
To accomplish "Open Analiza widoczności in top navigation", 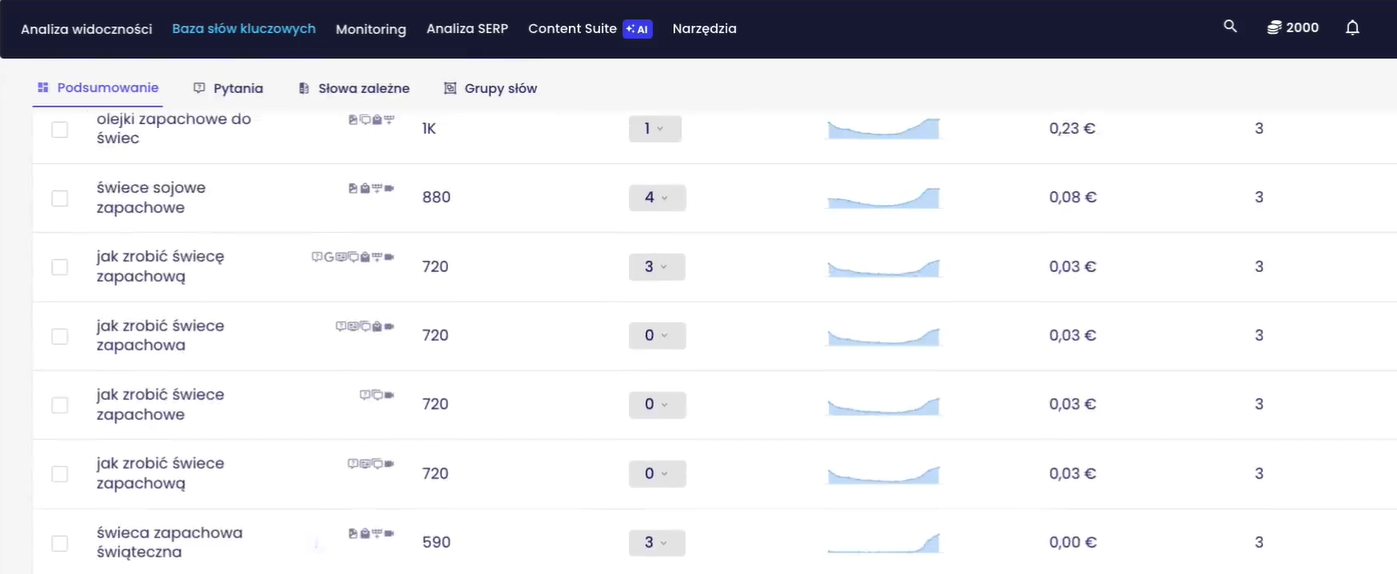I will [x=86, y=29].
